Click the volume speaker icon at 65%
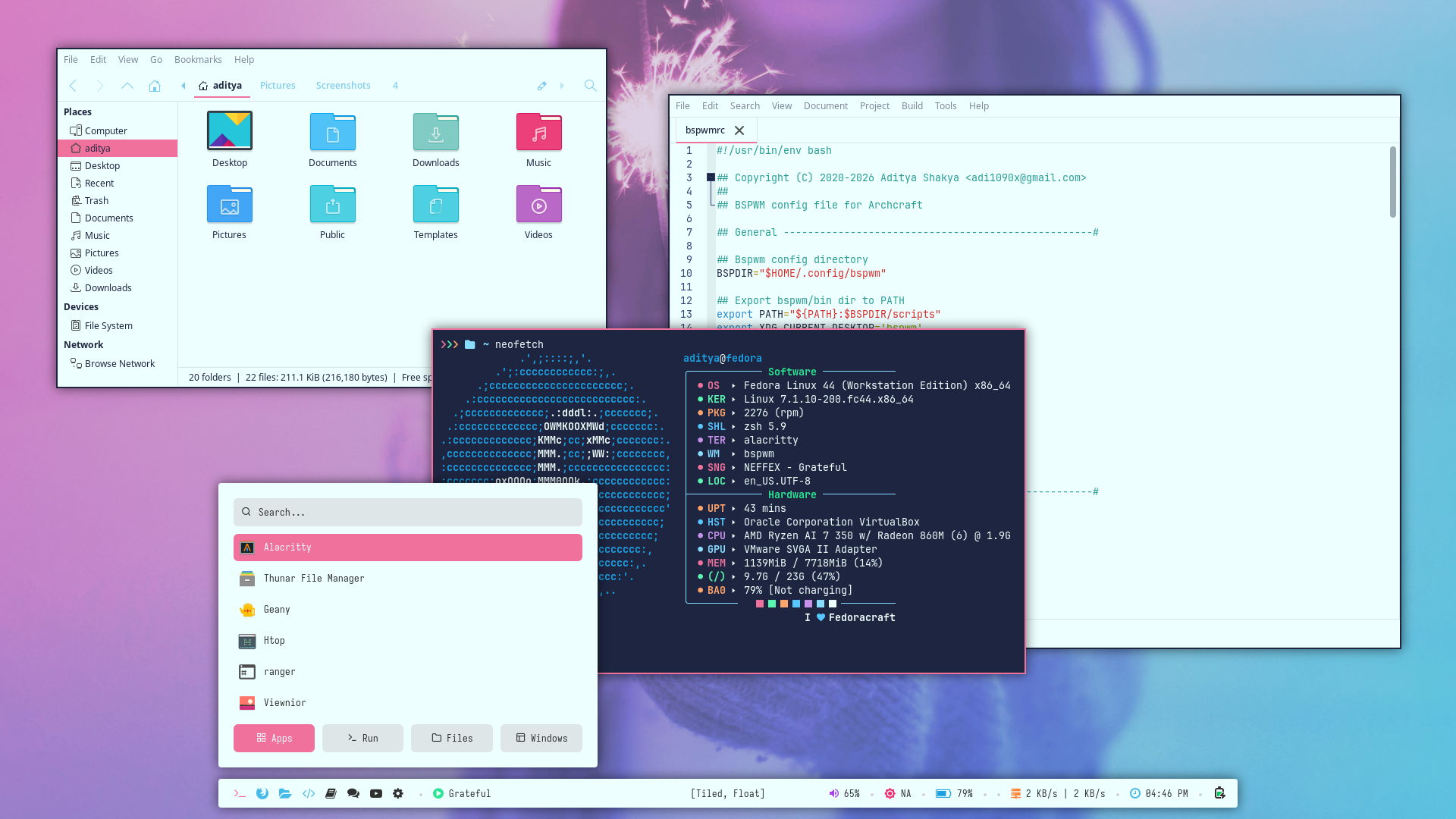 tap(833, 793)
